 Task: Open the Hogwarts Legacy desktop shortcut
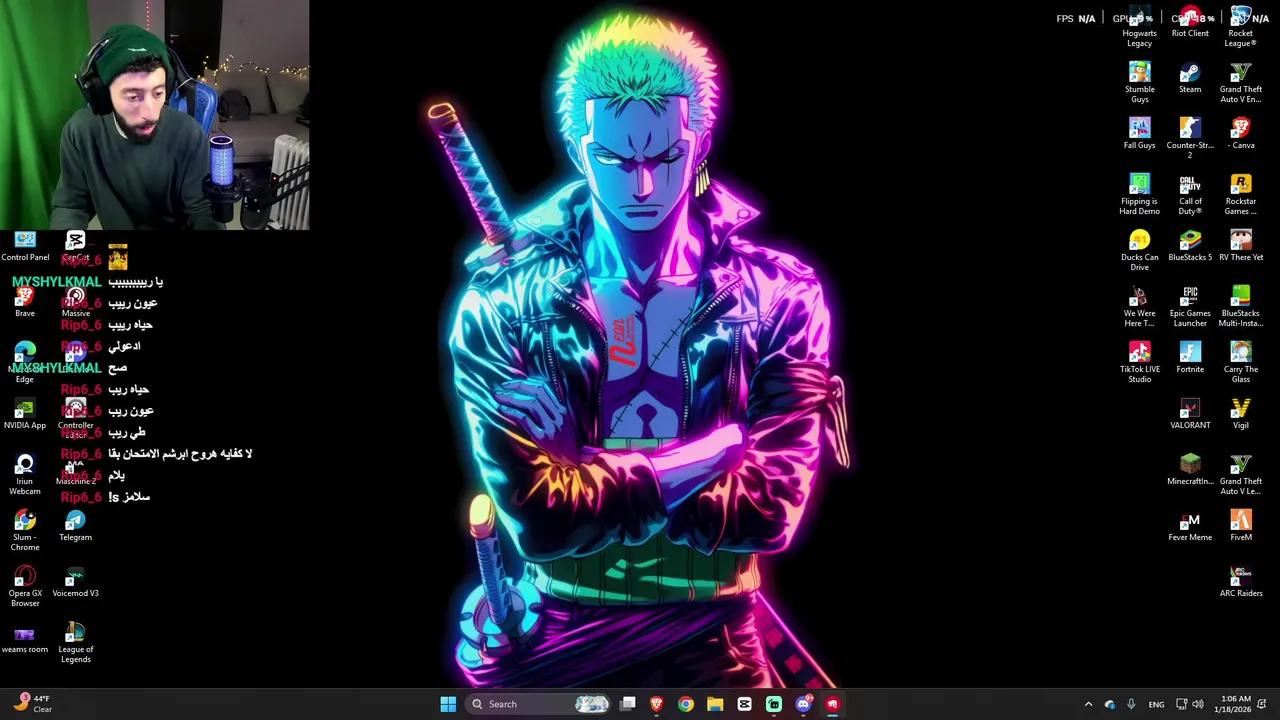pyautogui.click(x=1139, y=27)
